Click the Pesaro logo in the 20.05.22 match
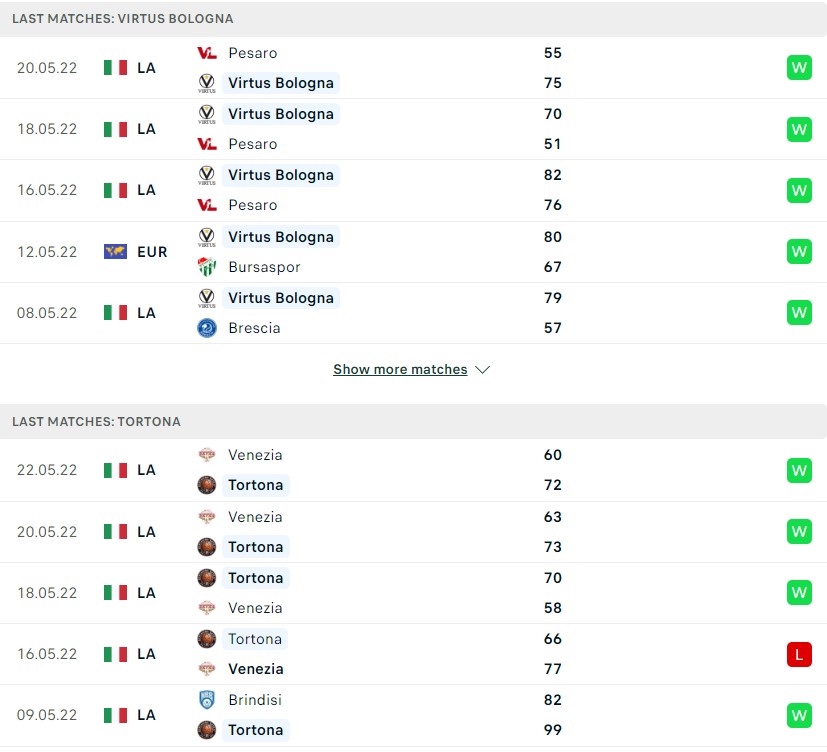 pyautogui.click(x=207, y=53)
